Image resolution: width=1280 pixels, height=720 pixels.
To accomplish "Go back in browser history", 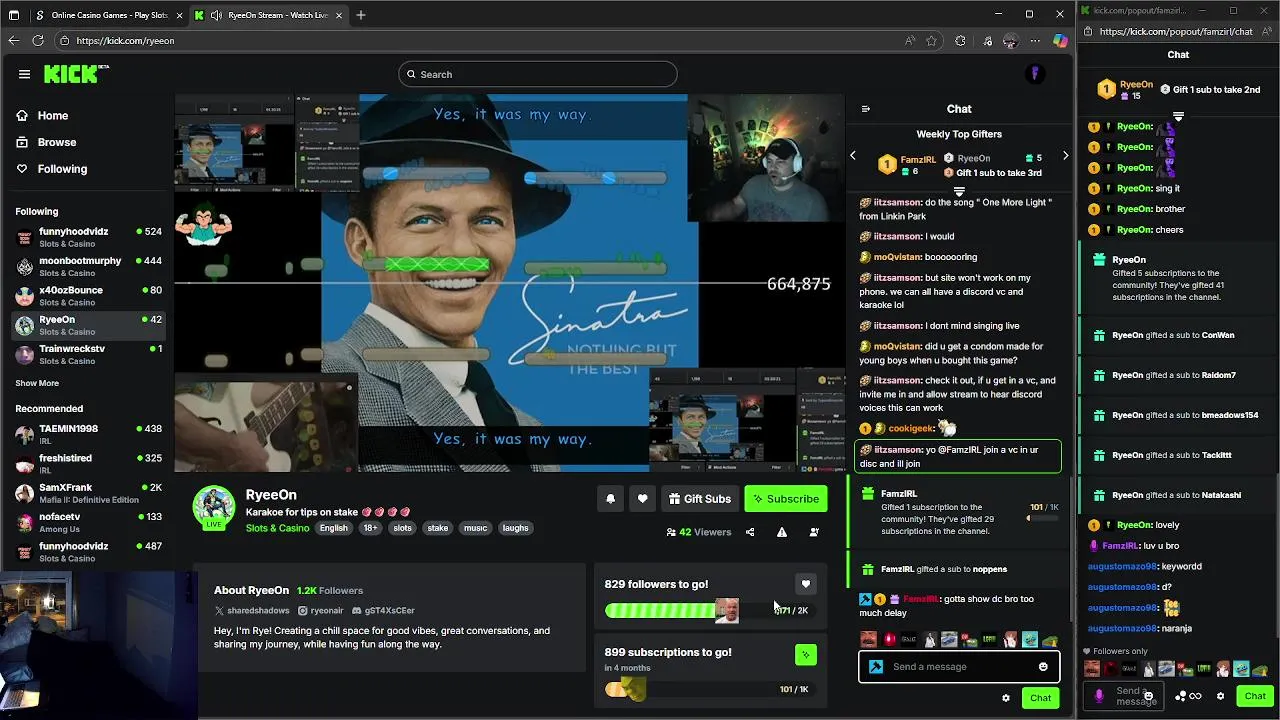I will pyautogui.click(x=13, y=41).
